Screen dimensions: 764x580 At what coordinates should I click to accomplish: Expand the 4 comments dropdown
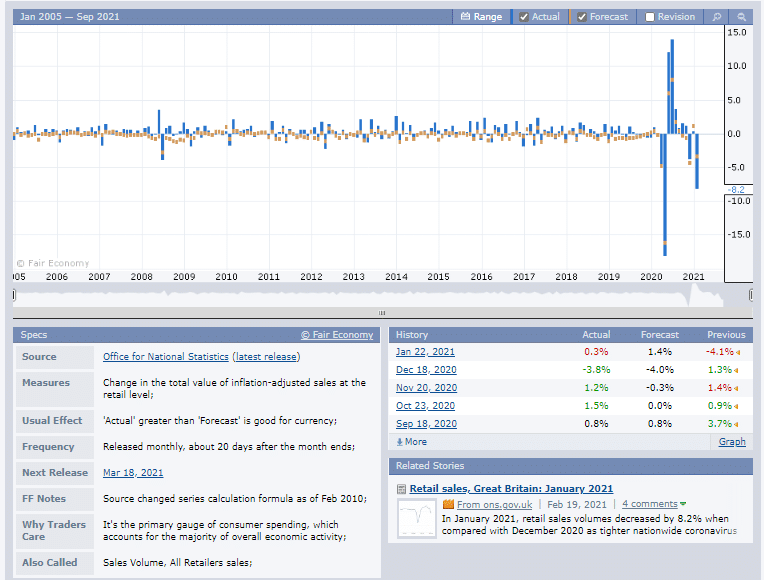point(654,504)
